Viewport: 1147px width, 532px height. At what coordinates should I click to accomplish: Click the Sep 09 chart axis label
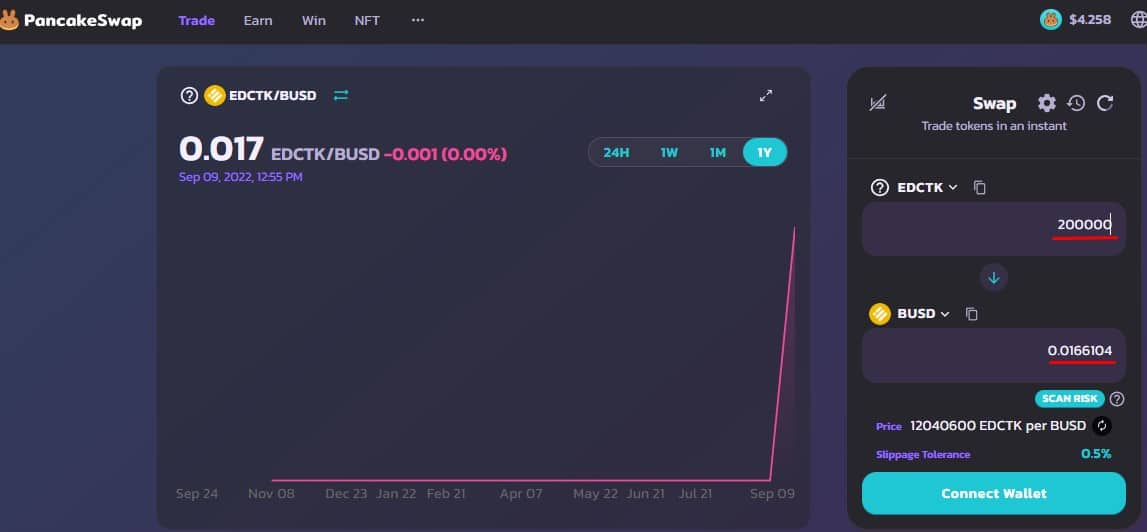(x=772, y=494)
